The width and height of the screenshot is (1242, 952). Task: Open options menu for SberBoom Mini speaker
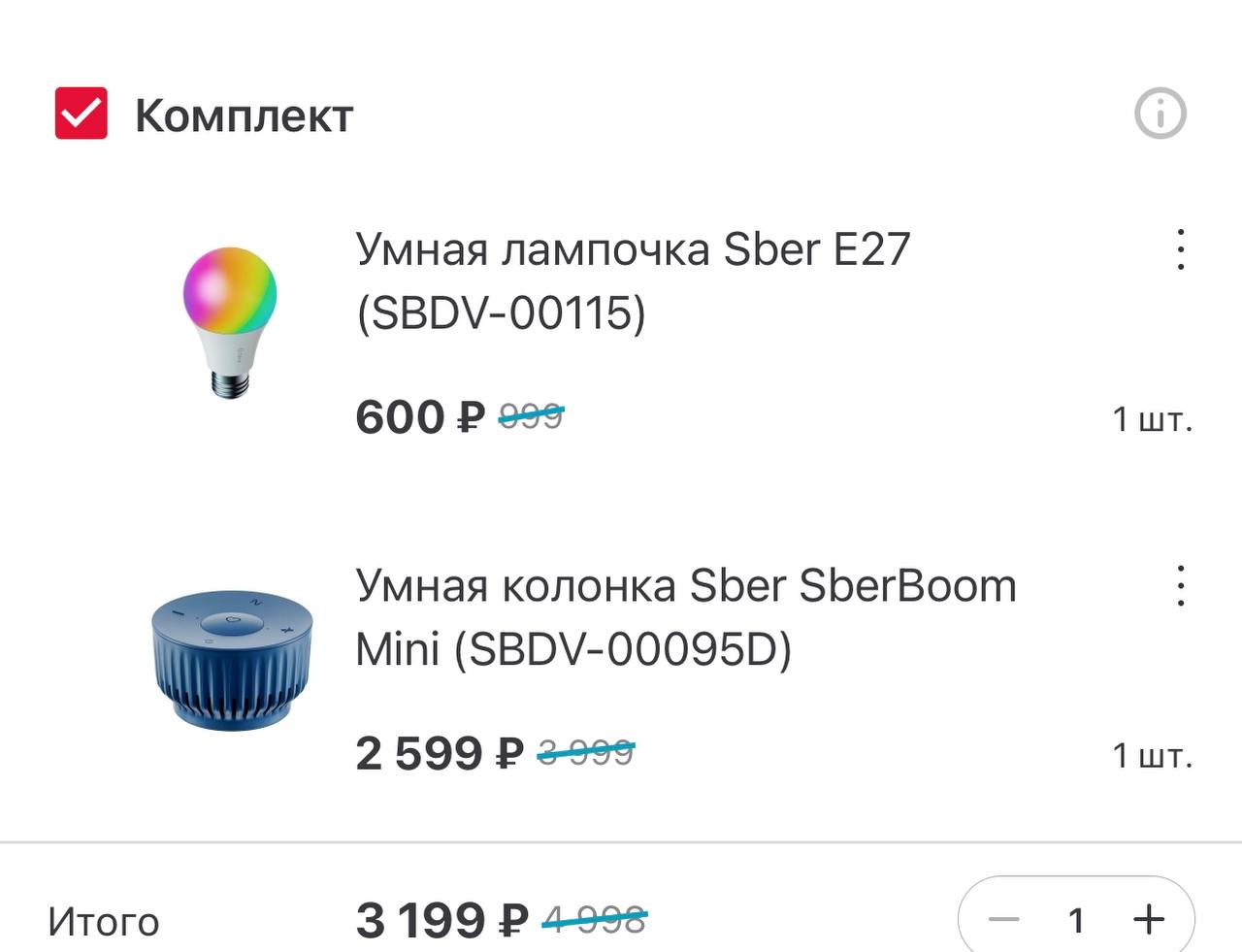tap(1180, 586)
